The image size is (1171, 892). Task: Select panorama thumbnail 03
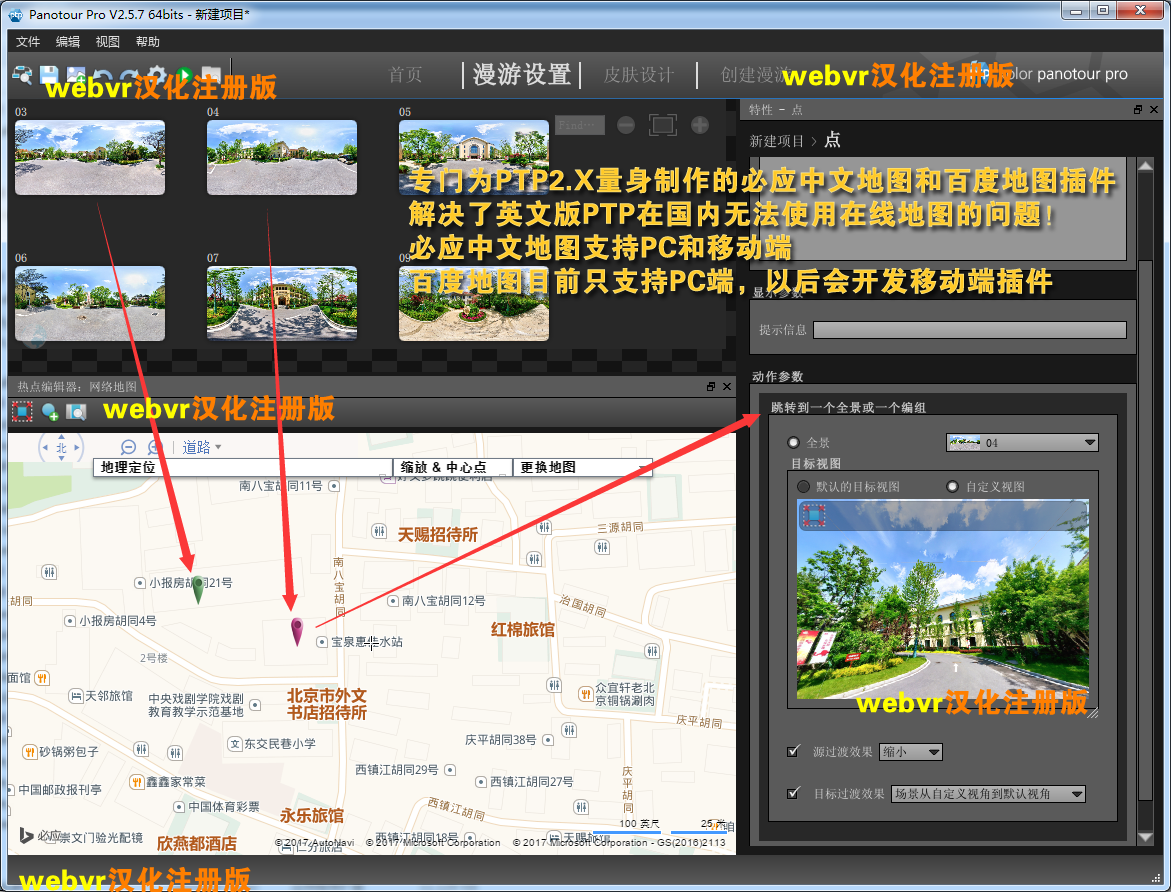point(90,158)
